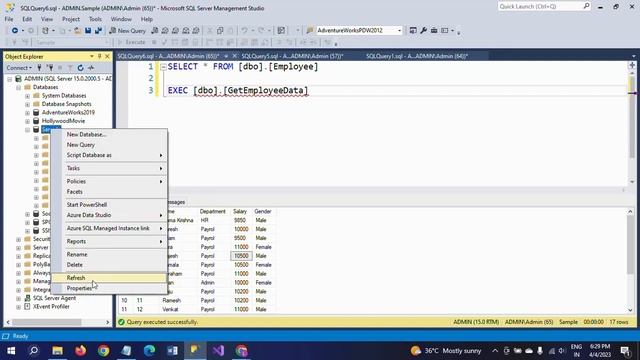Expand the System Databases folder

27,96
